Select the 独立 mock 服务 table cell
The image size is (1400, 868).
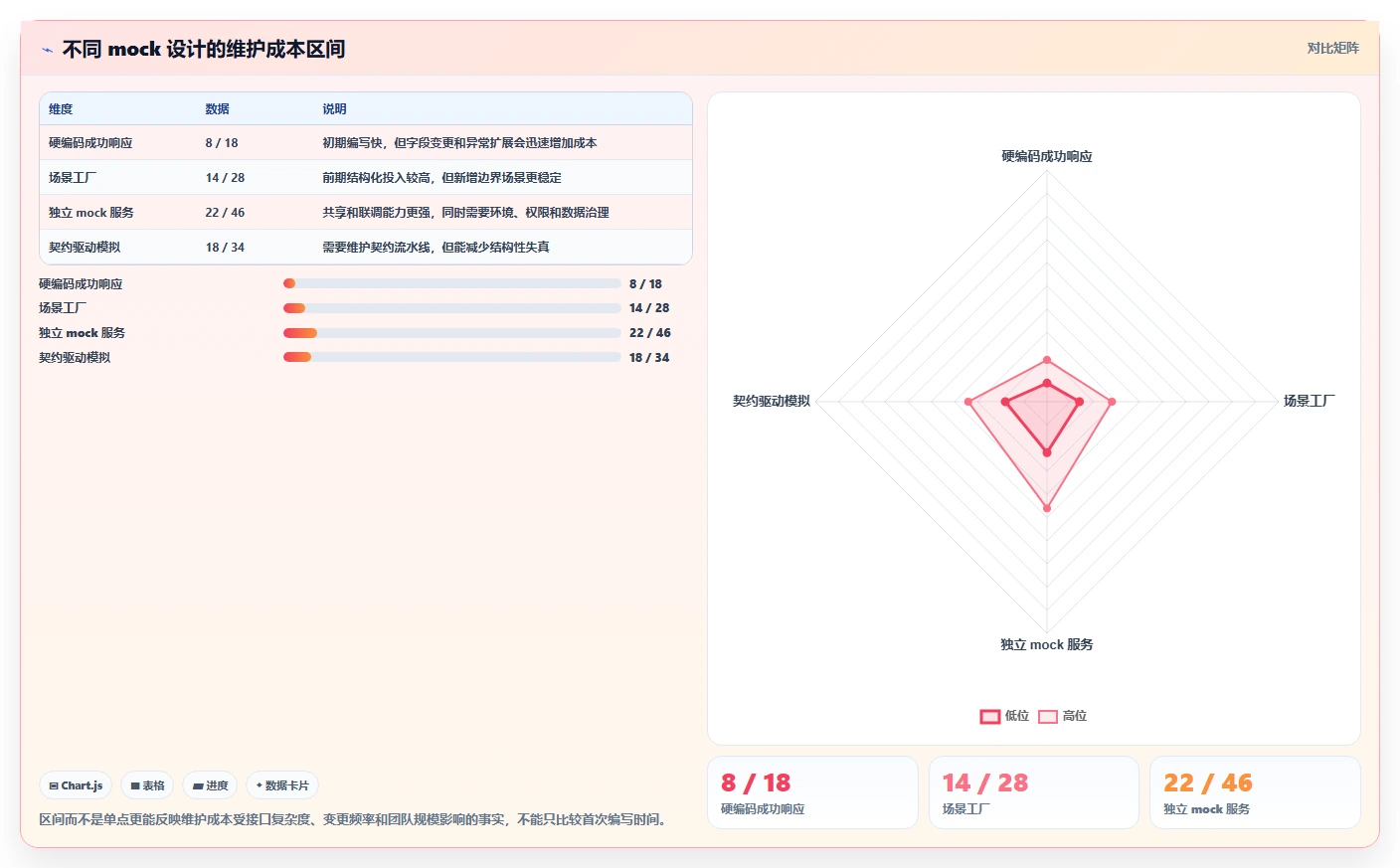[x=91, y=213]
